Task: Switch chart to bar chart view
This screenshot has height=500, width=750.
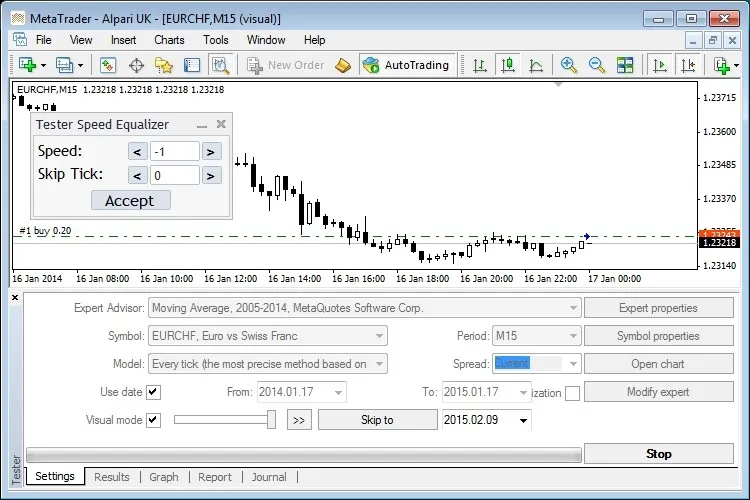Action: tap(480, 65)
